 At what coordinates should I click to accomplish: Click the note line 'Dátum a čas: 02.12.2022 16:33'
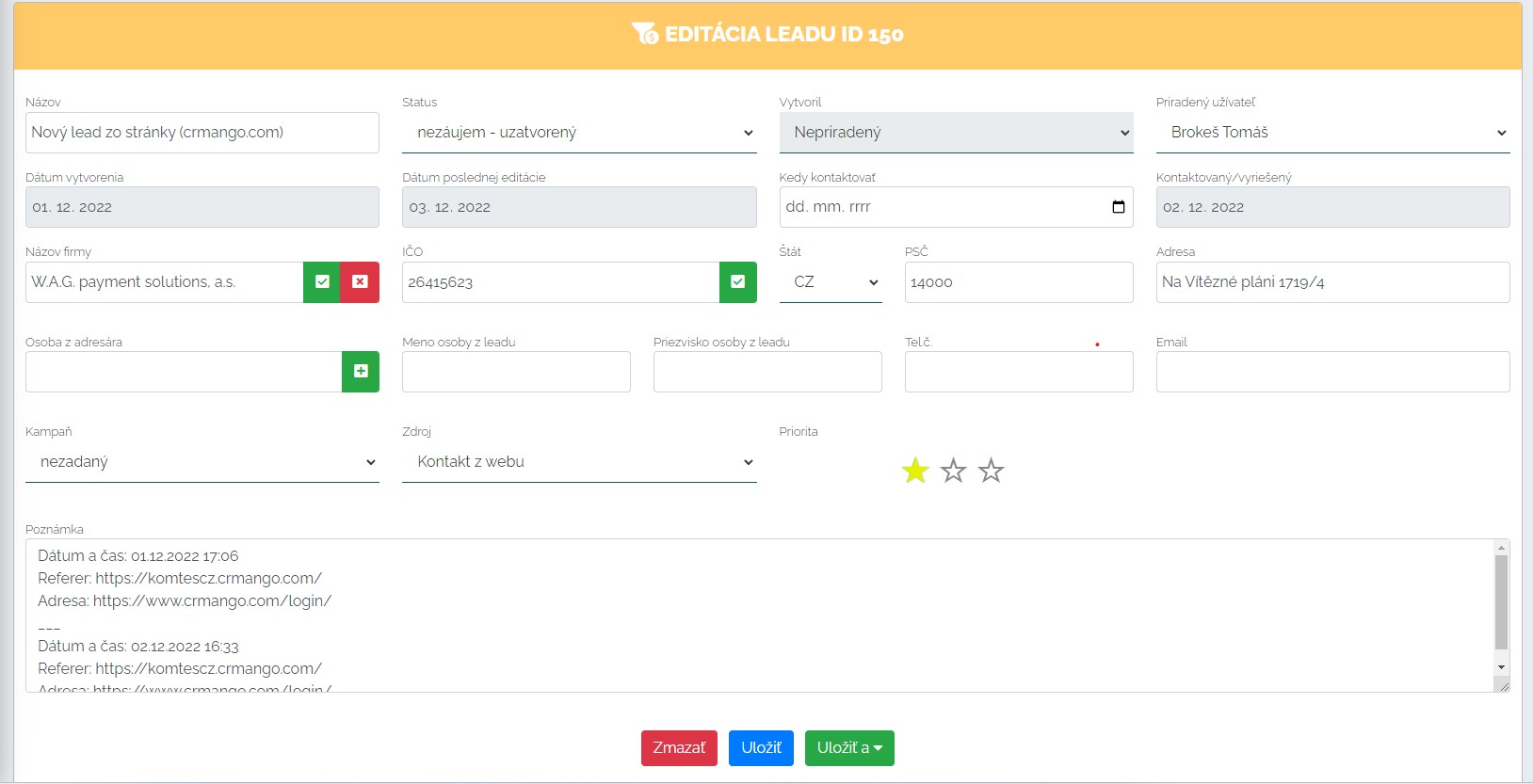tap(138, 647)
